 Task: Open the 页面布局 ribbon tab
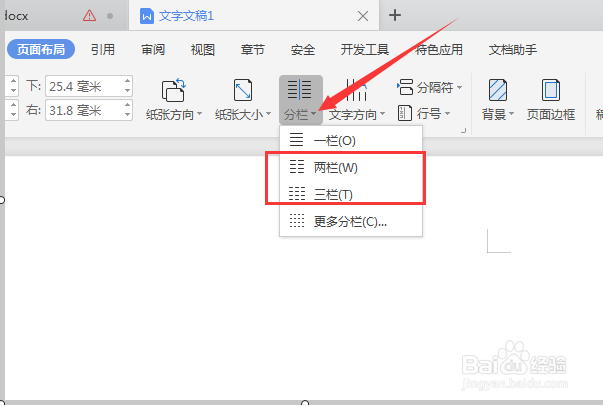pyautogui.click(x=41, y=49)
